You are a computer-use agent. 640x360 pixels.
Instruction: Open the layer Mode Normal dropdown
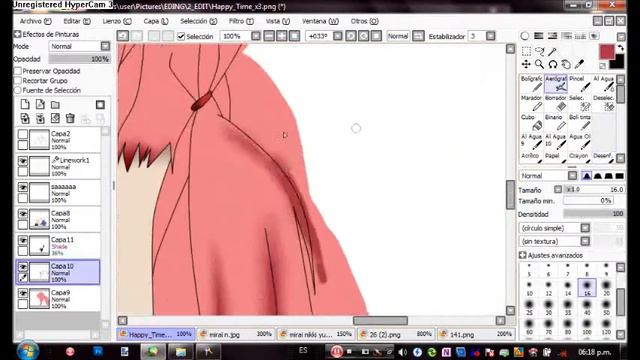105,46
